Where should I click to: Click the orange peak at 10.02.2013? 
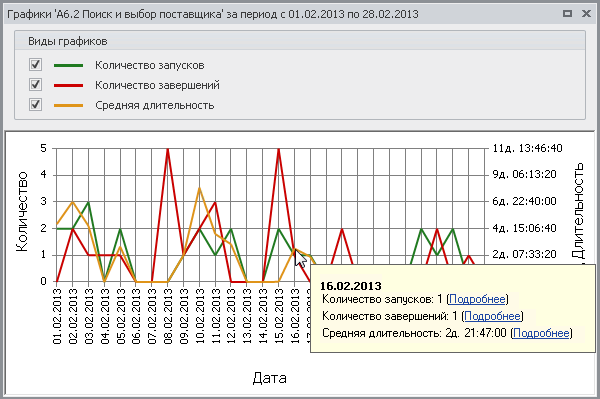199,188
